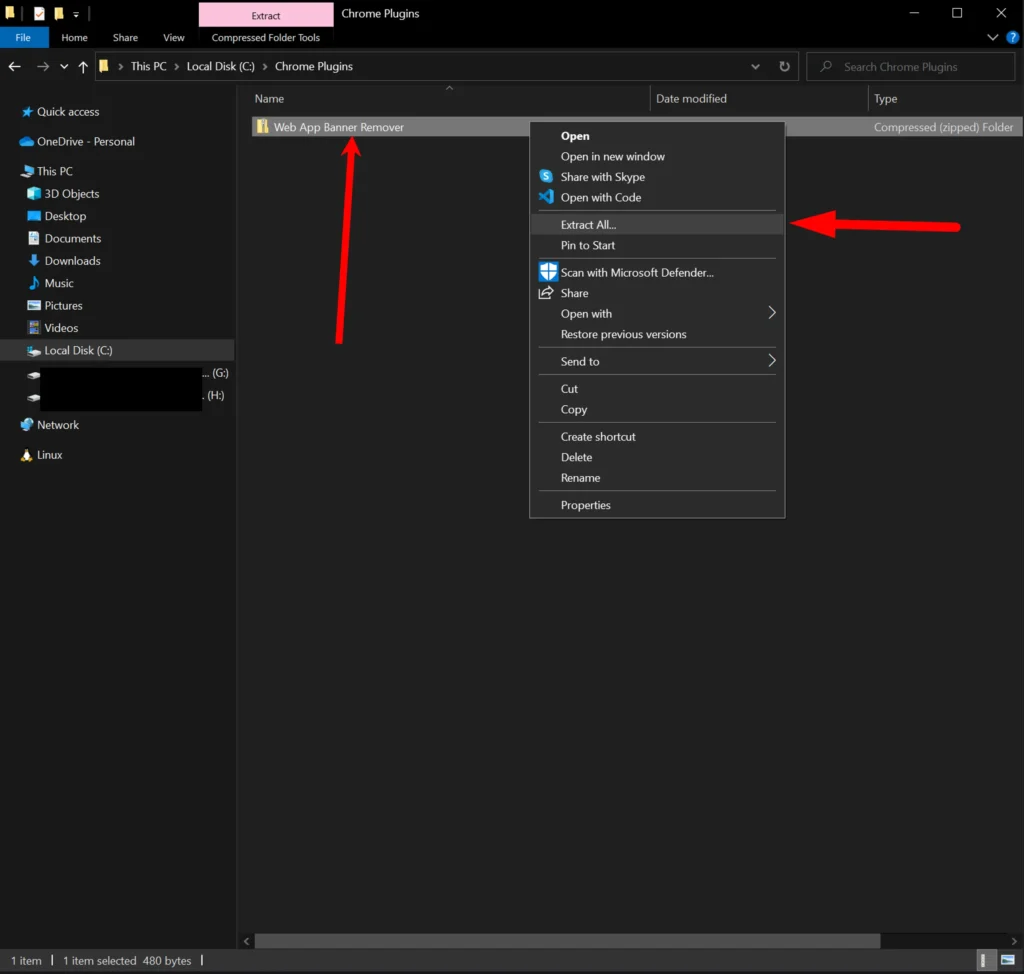Open the 3D Objects folder icon

coord(34,194)
